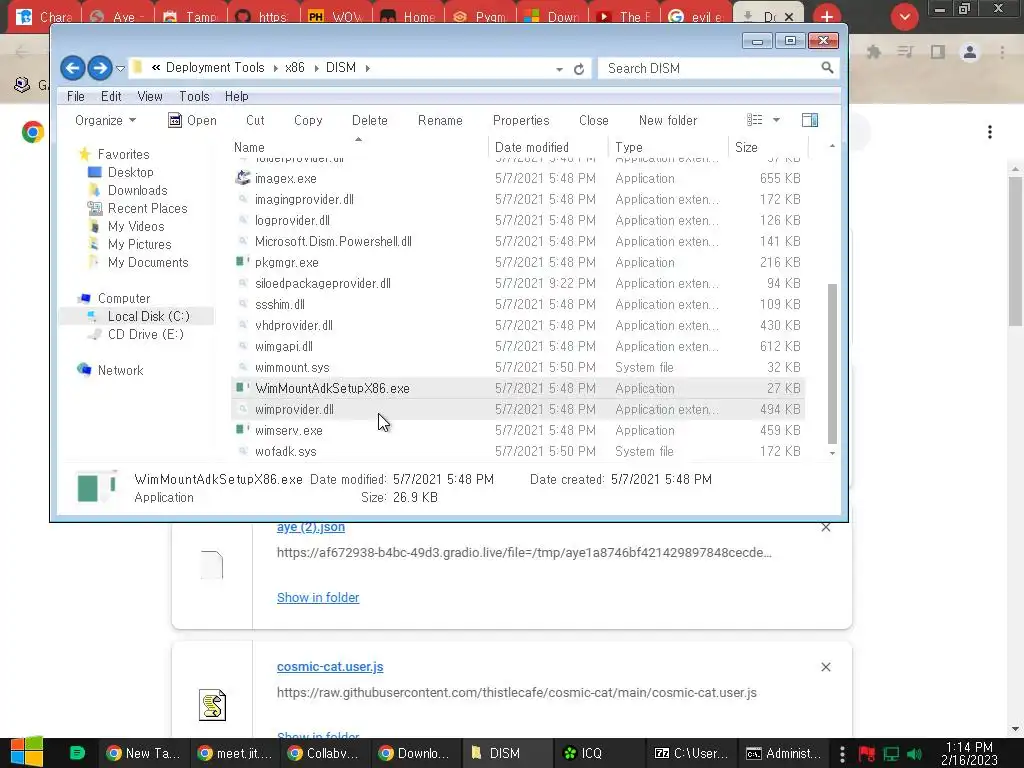Click the Close toolbar command
The width and height of the screenshot is (1024, 768).
594,120
